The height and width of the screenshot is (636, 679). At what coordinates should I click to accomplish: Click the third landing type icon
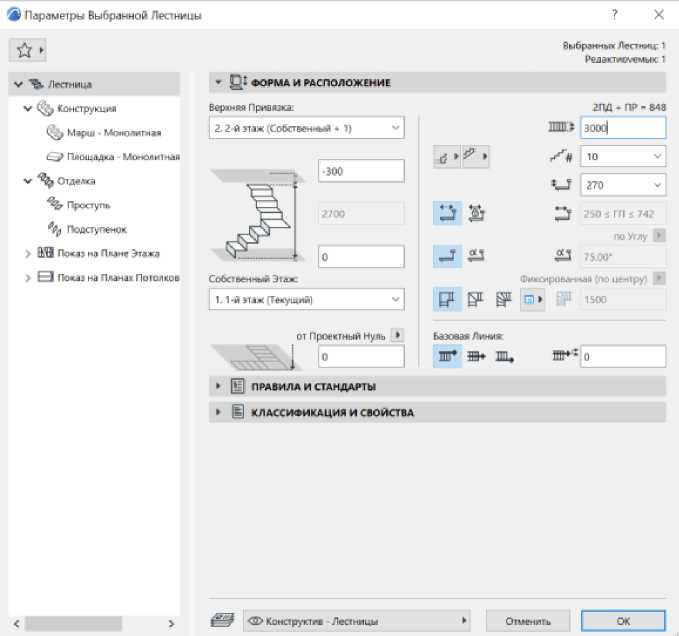tap(504, 299)
